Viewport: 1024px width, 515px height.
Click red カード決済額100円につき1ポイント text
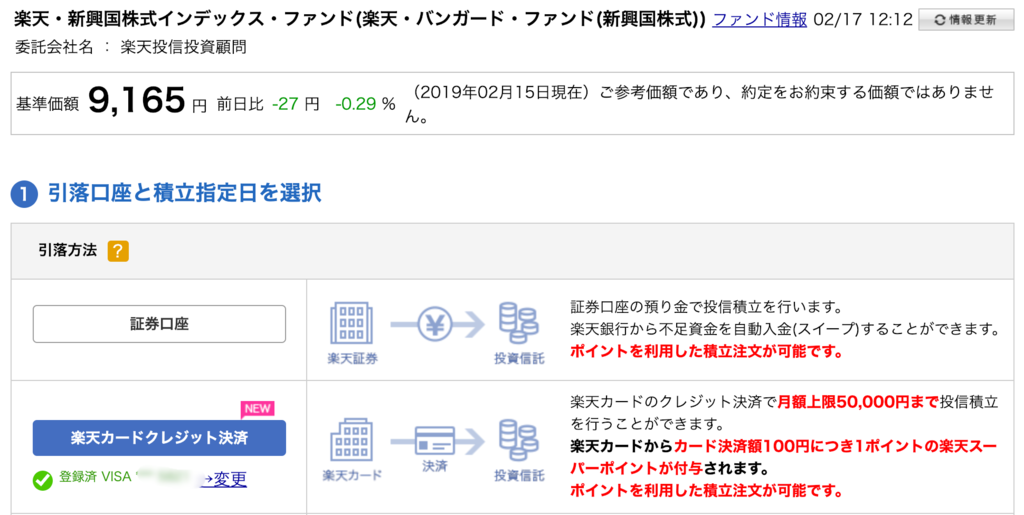tap(784, 458)
